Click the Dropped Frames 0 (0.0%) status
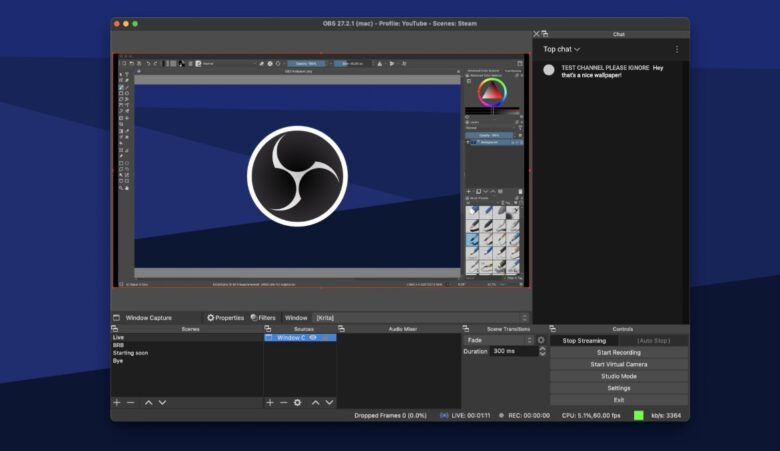Image resolution: width=780 pixels, height=451 pixels. 390,415
